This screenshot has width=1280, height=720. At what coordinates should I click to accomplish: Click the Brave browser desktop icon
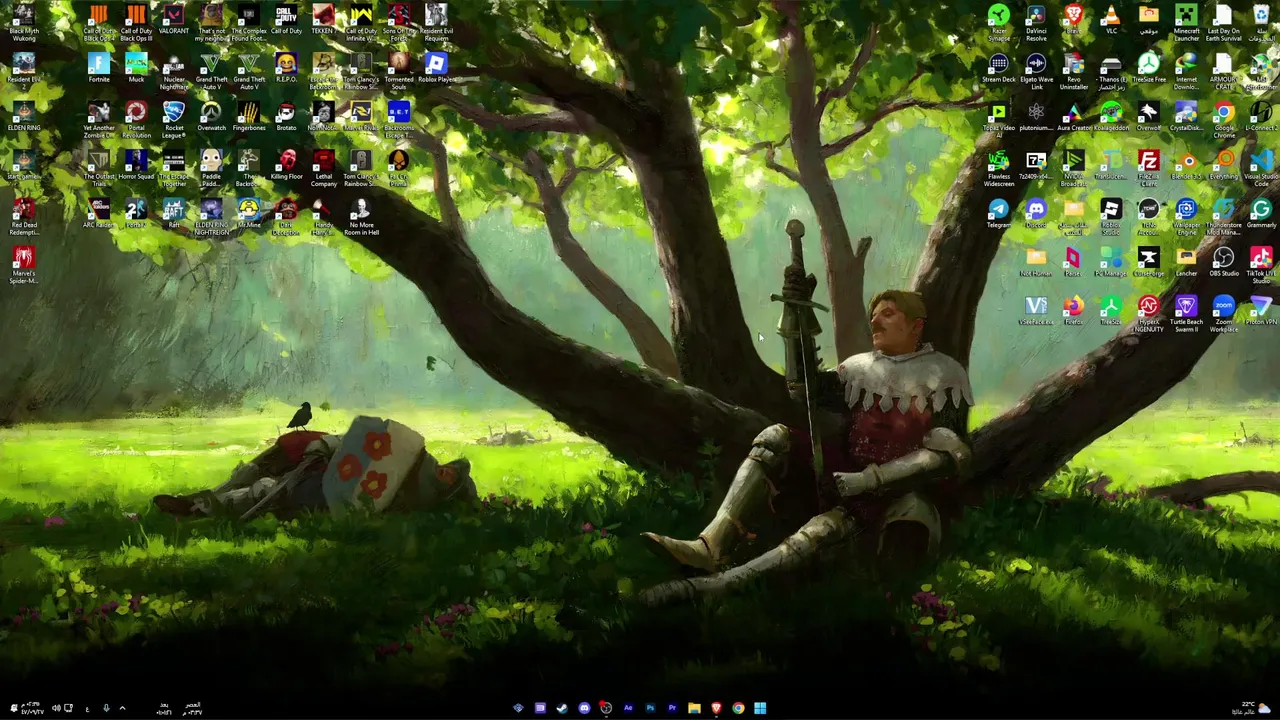coord(1073,20)
